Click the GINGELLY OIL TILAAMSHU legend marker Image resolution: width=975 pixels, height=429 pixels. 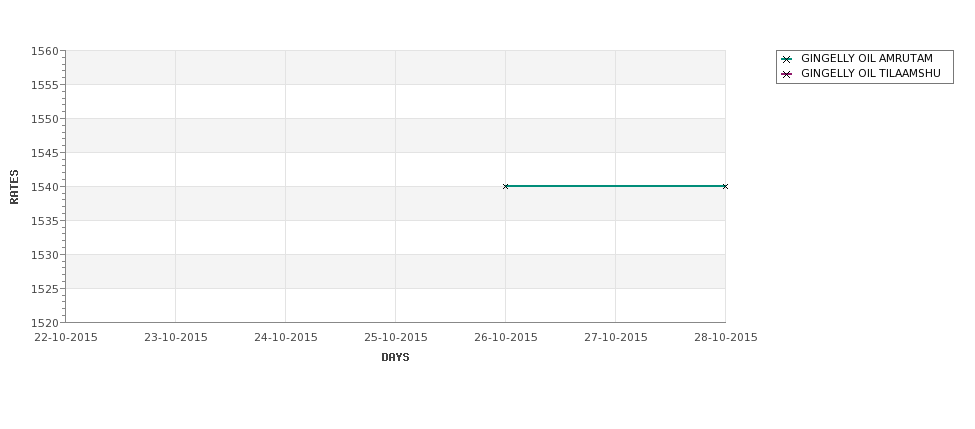click(787, 74)
